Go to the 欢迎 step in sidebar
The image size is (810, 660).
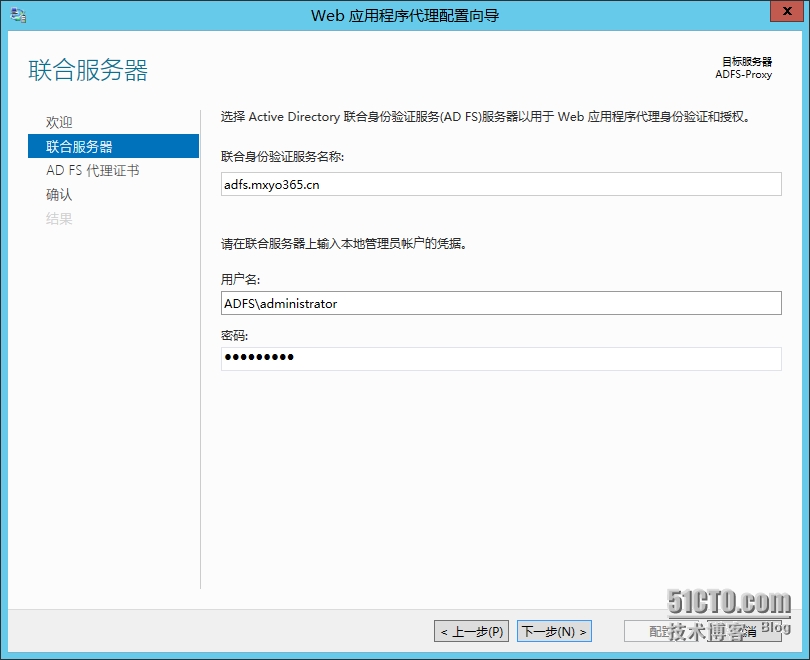(59, 122)
